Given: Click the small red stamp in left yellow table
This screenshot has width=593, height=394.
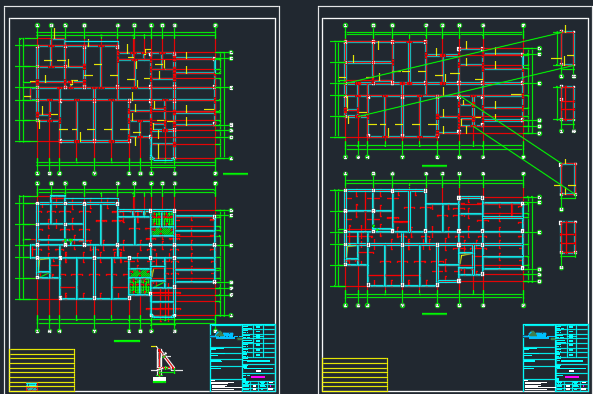Looking at the screenshot, I should (32, 386).
